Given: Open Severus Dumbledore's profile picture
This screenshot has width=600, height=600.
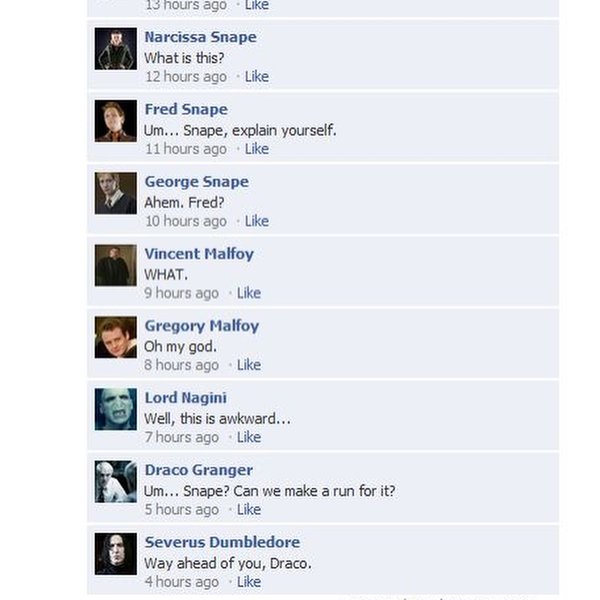Looking at the screenshot, I should 116,554.
